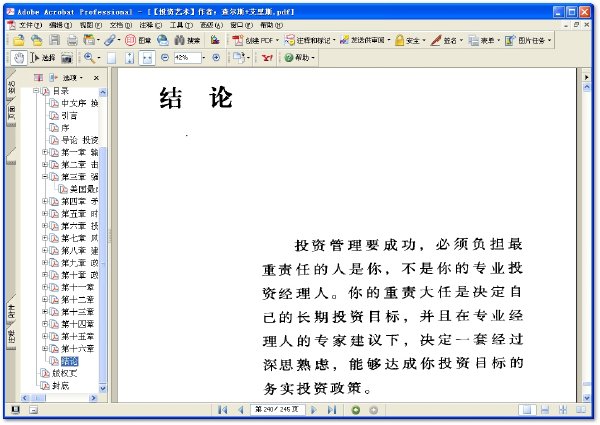
Task: Select the 引言 bookmark
Action: click(x=69, y=115)
